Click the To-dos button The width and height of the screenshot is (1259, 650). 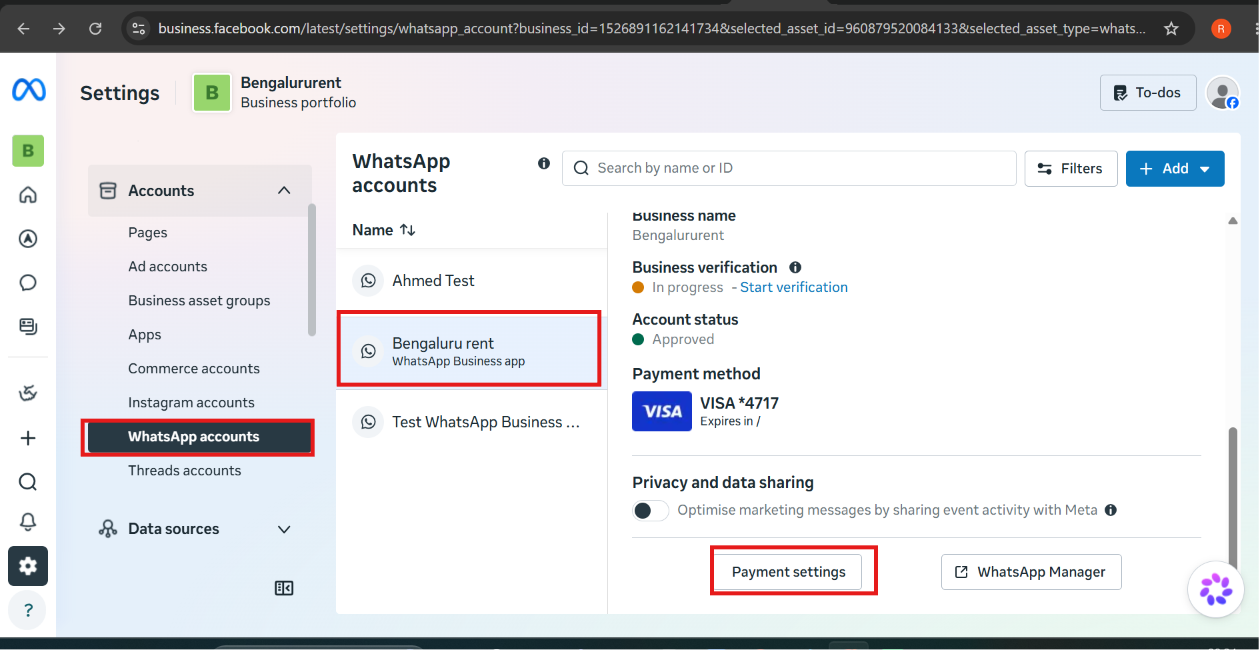[x=1148, y=93]
